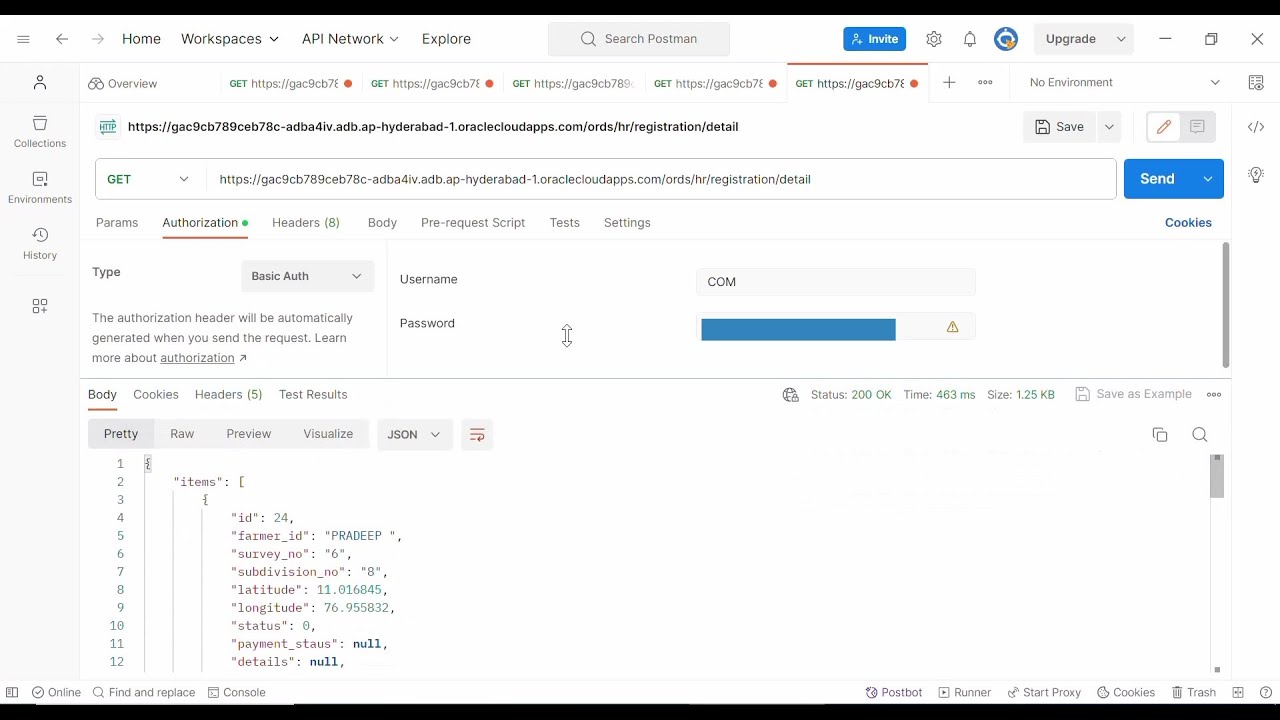Click the Invite button
Viewport: 1280px width, 720px height.
[x=875, y=39]
